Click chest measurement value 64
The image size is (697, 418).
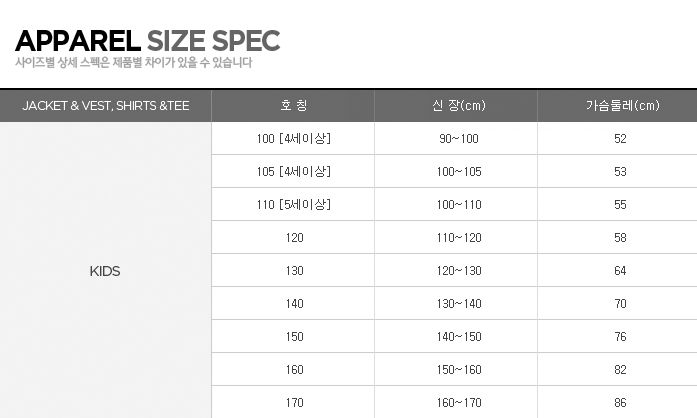[620, 271]
